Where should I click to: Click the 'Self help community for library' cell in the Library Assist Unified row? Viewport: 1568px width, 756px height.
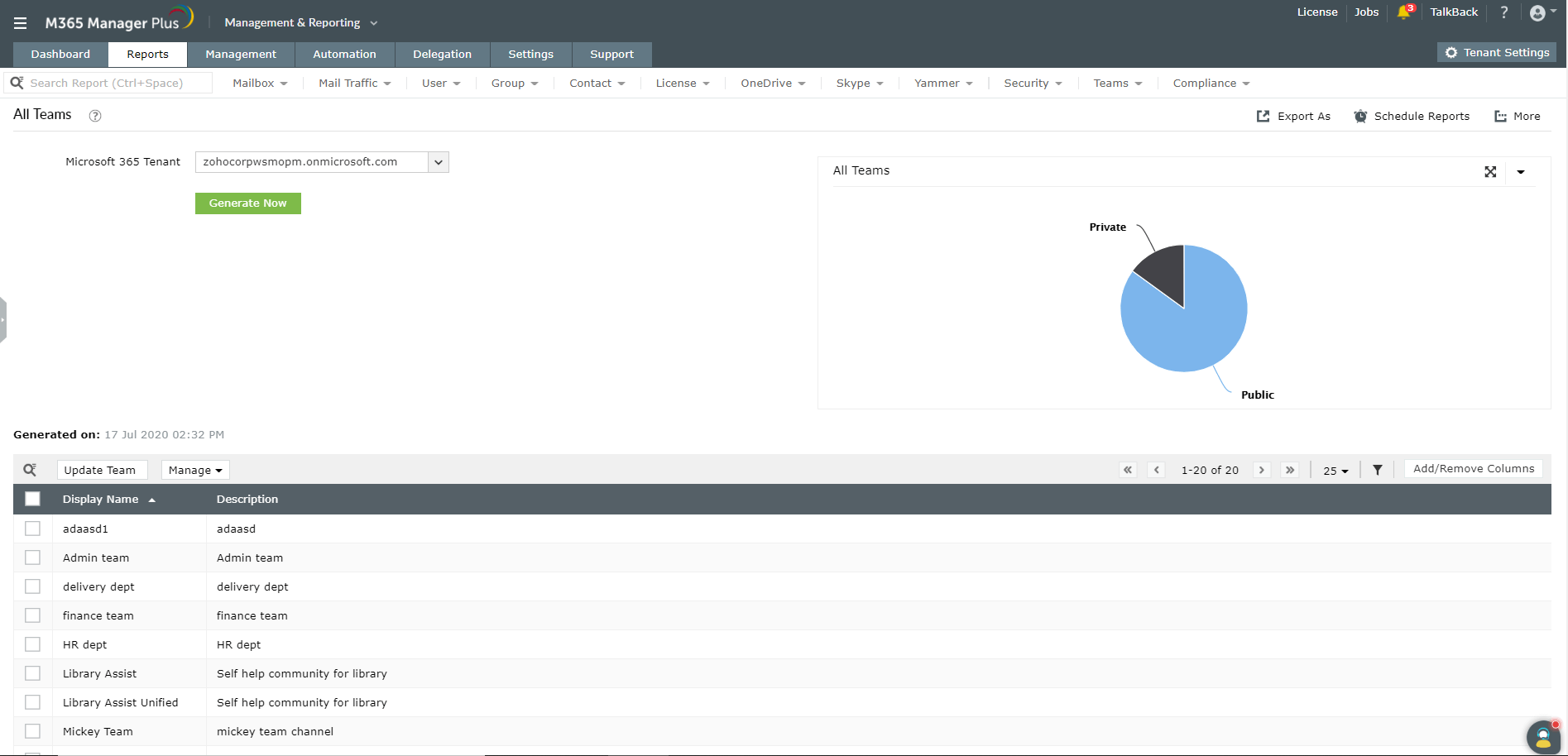click(302, 703)
